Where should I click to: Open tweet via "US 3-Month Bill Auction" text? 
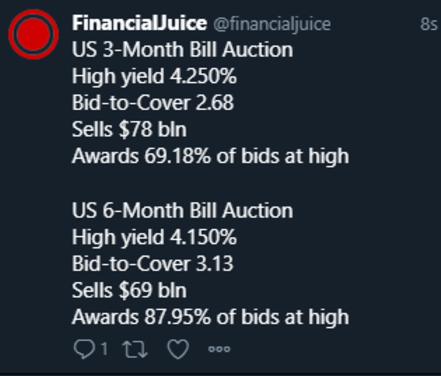183,50
